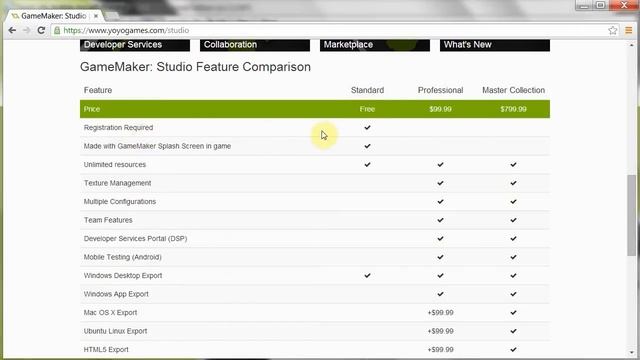
Task: Close the GameMaker: Studio tab
Action: [x=96, y=16]
